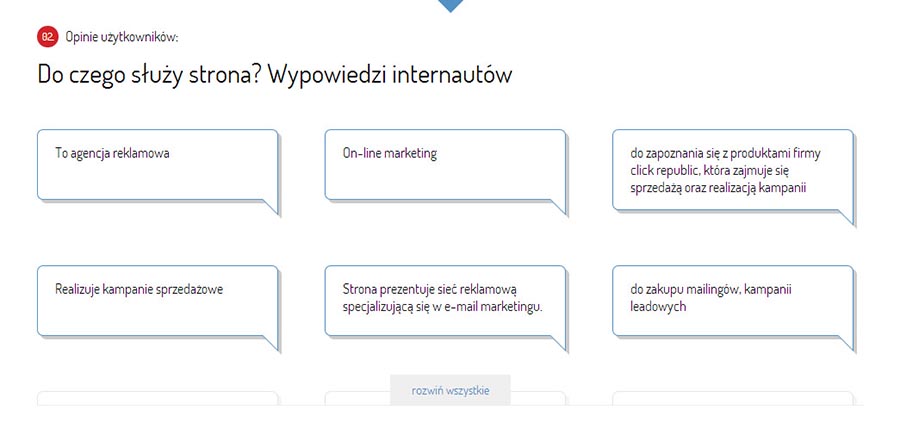Click the 'Strona prezentuje sieć reklamową' opinion text

442,297
